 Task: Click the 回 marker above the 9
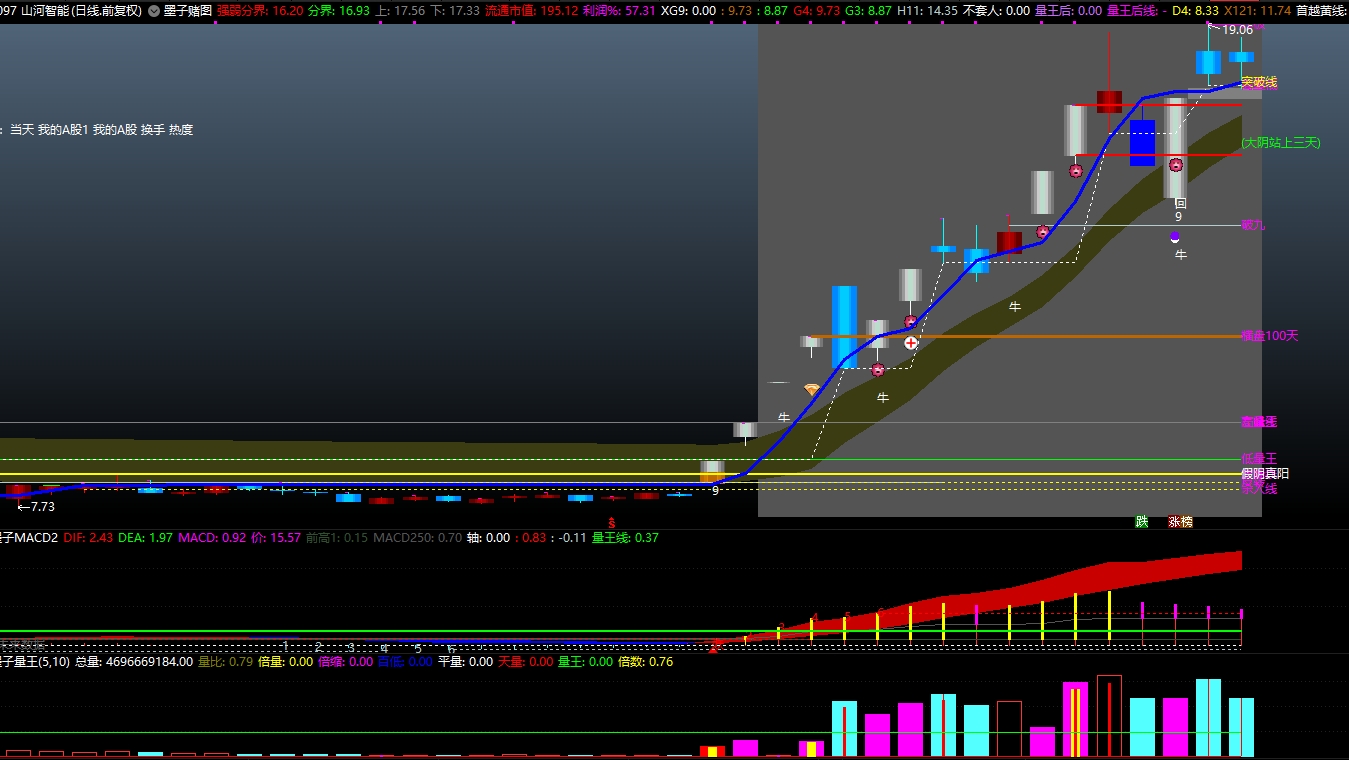pyautogui.click(x=1180, y=203)
